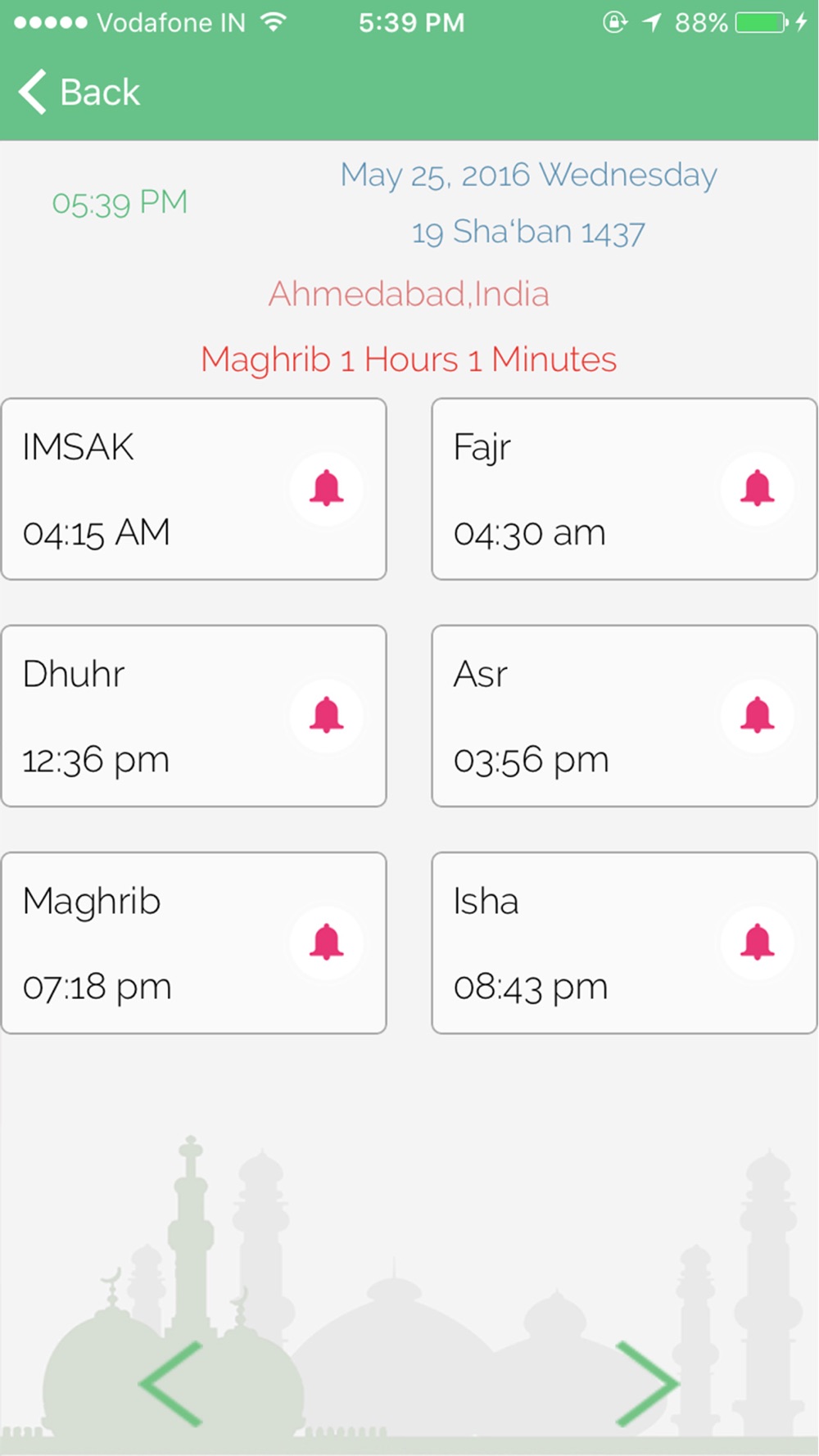The height and width of the screenshot is (1456, 819).
Task: Select the IMSAK prayer time card
Action: [x=147, y=489]
